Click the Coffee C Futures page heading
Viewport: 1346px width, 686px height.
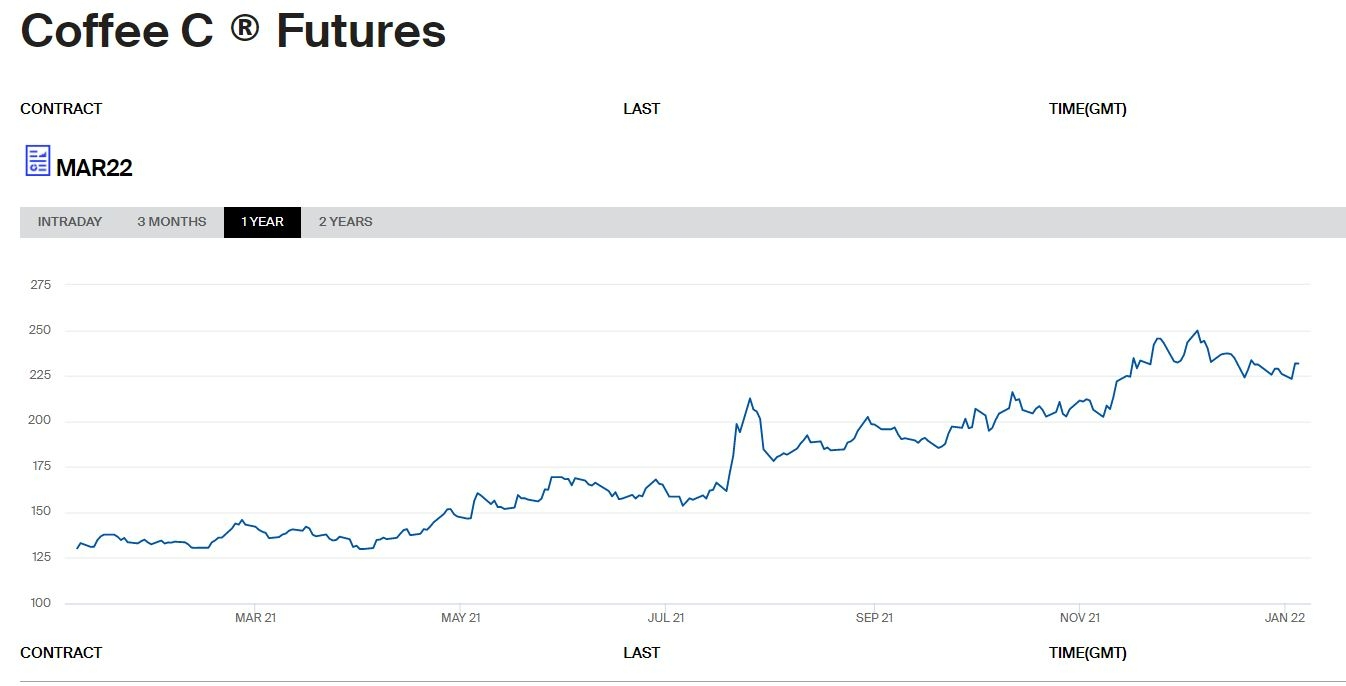[233, 31]
